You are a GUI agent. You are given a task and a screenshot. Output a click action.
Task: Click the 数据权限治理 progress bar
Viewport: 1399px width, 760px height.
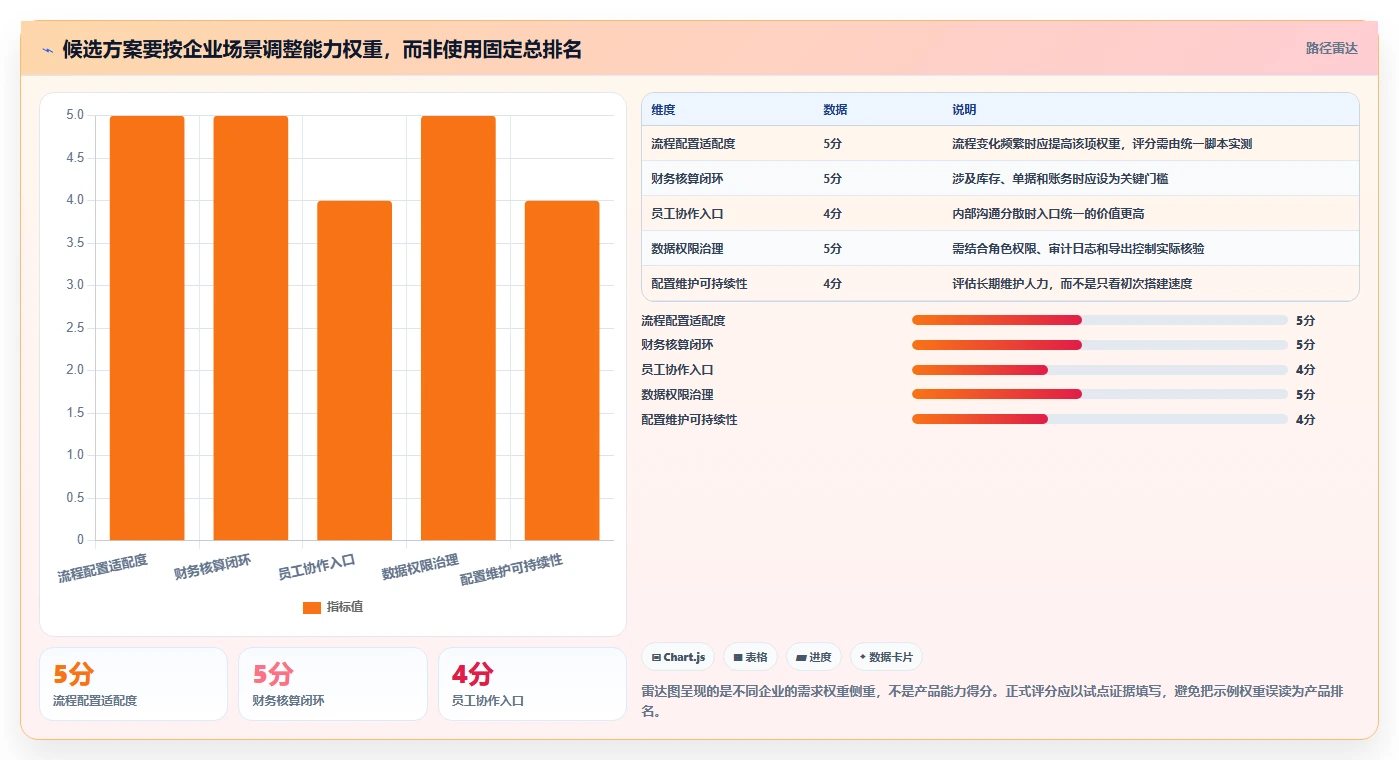click(1099, 394)
